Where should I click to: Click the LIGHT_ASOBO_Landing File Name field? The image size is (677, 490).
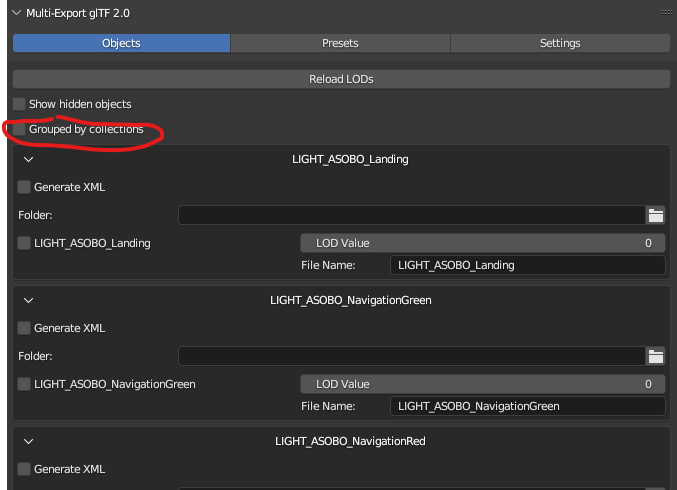(x=526, y=265)
